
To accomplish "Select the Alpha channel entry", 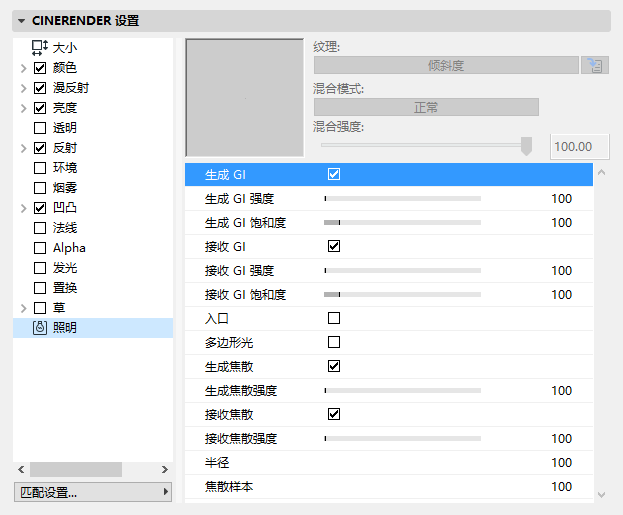I will (x=69, y=247).
